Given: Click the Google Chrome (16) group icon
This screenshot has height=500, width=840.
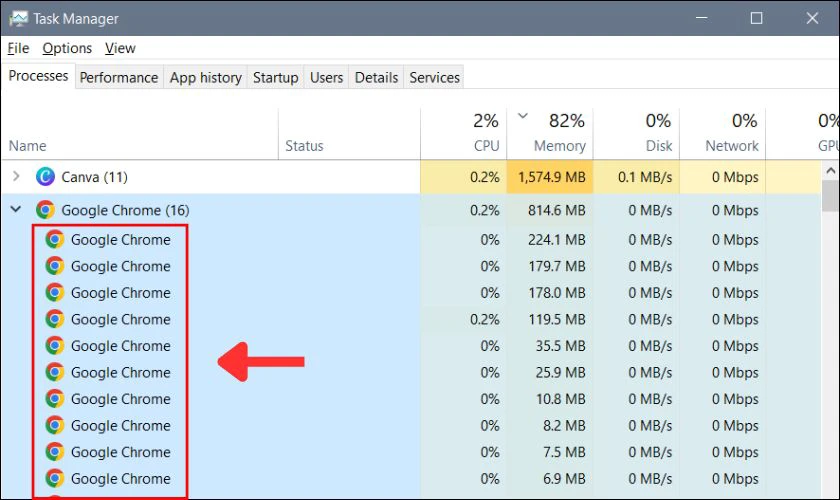Looking at the screenshot, I should pyautogui.click(x=46, y=210).
